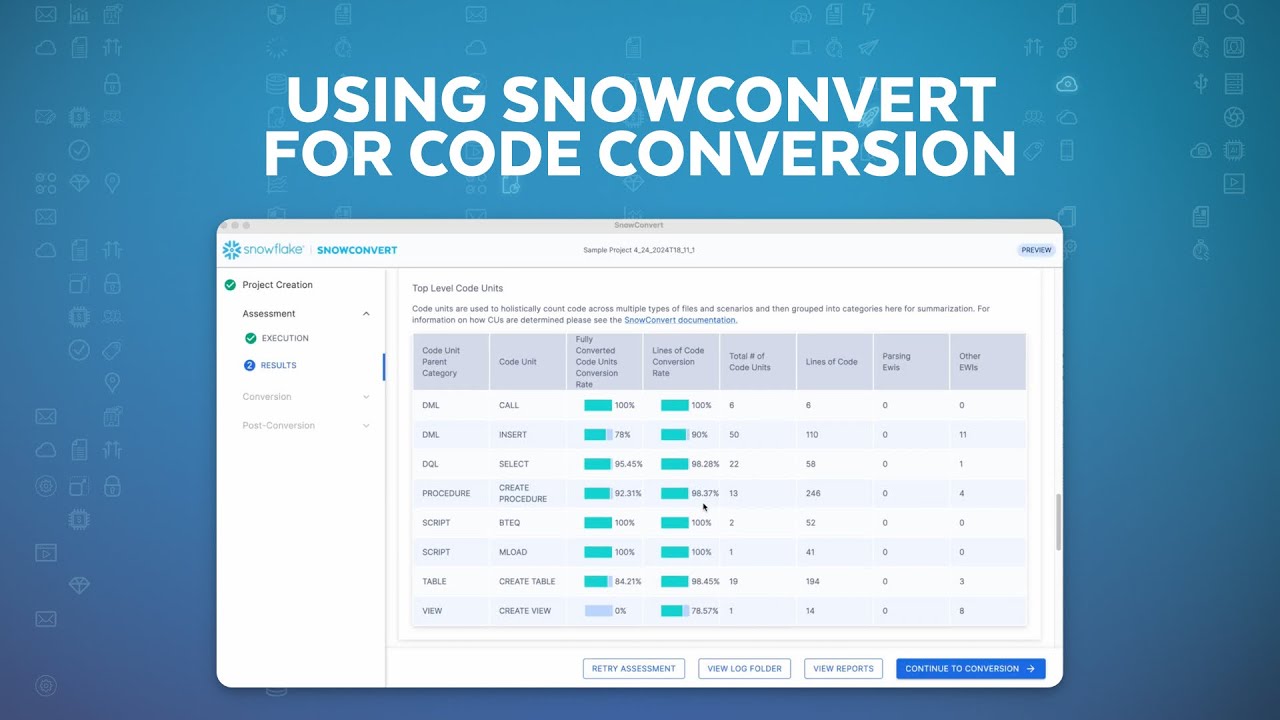
Task: Click the CREATE TABLE code unit cell
Action: (x=527, y=582)
